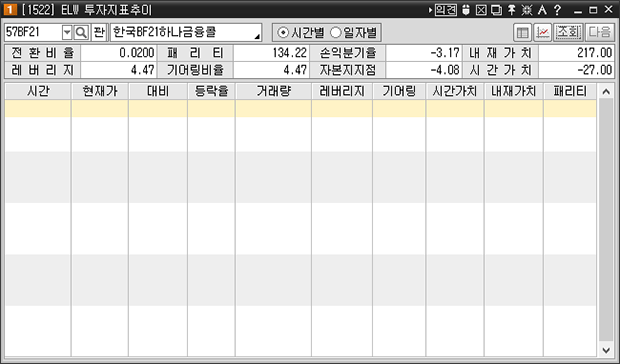Click the 시간가치 column header
The height and width of the screenshot is (364, 620).
tap(455, 92)
